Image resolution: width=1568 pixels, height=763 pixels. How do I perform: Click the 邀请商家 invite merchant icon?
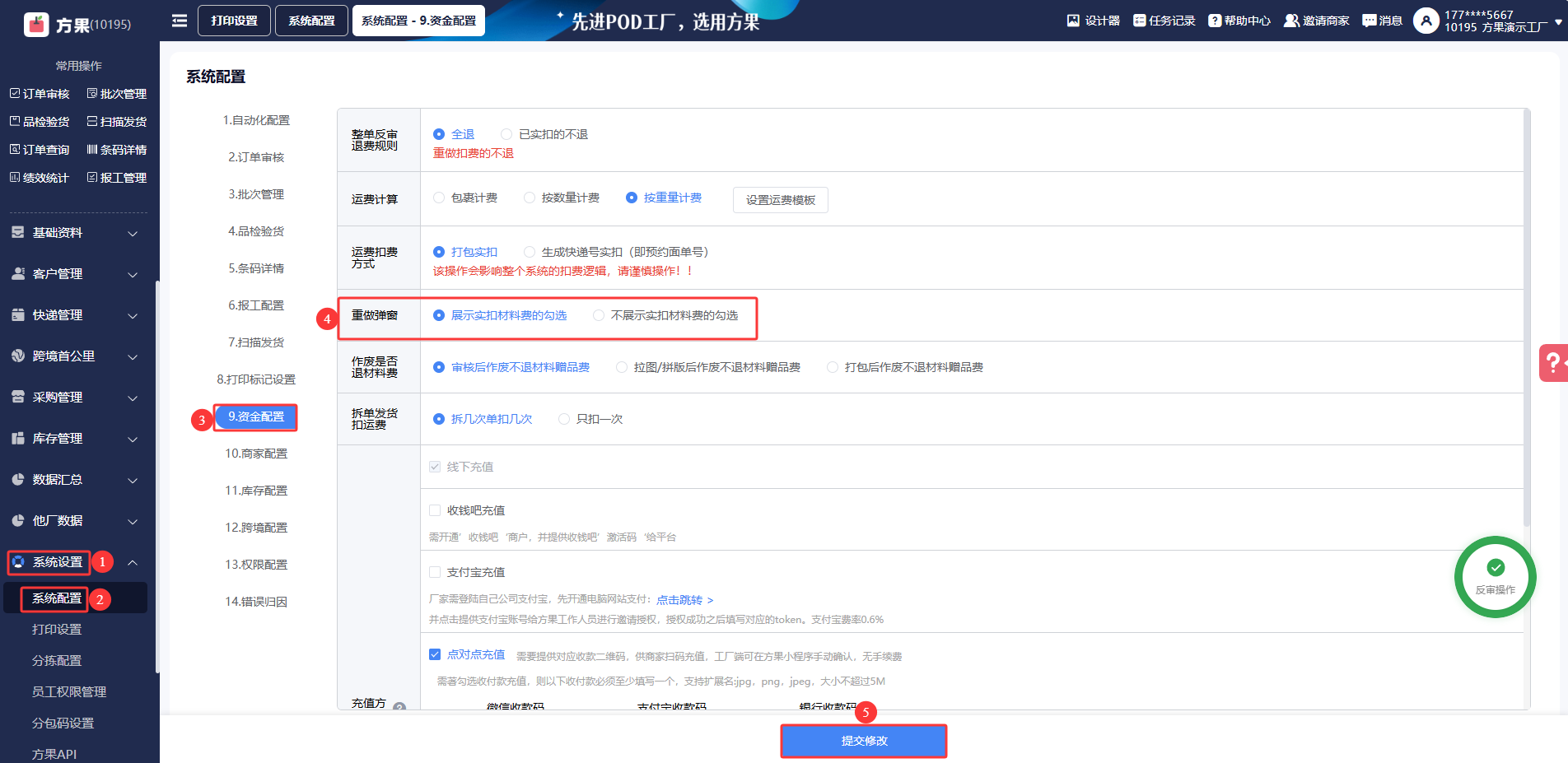click(1291, 21)
